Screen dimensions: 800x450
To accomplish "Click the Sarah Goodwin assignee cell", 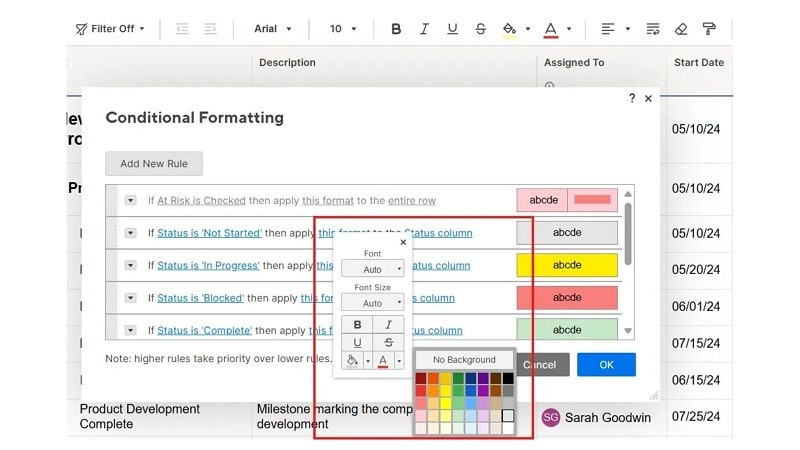I will pyautogui.click(x=601, y=418).
